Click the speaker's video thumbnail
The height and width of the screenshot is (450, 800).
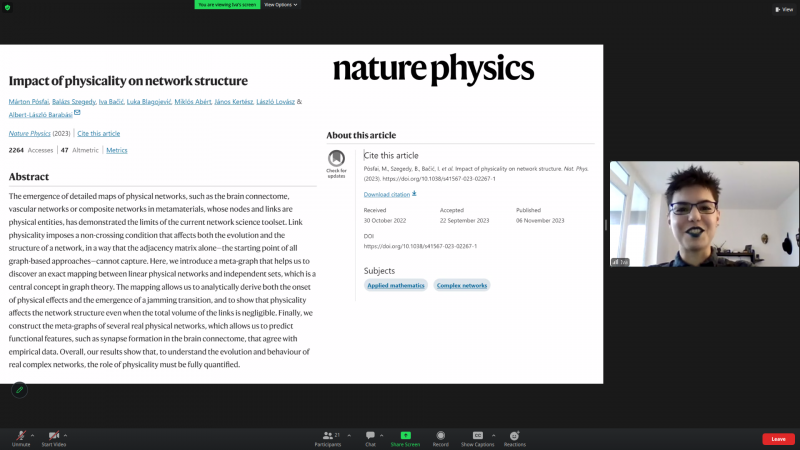(704, 214)
